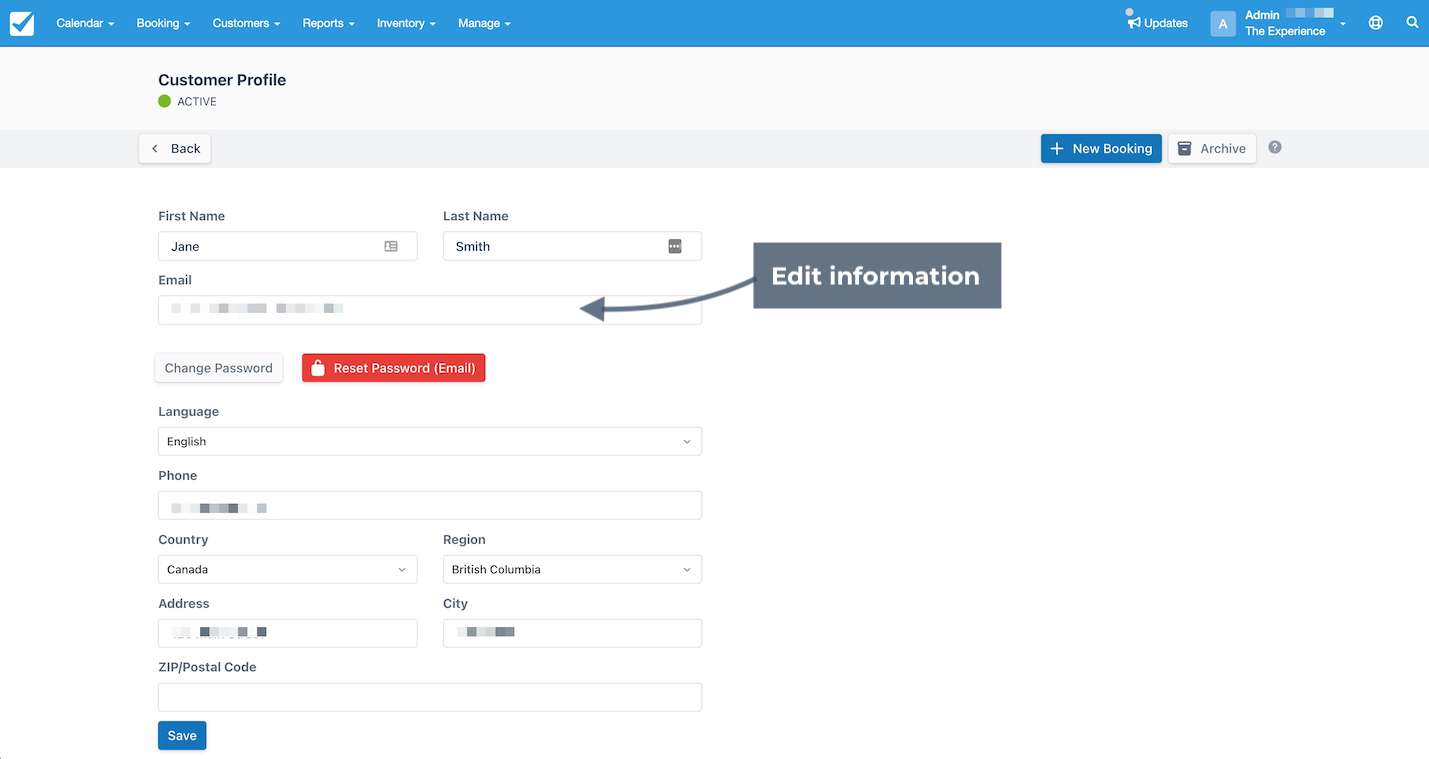Archive this customer

click(1212, 148)
